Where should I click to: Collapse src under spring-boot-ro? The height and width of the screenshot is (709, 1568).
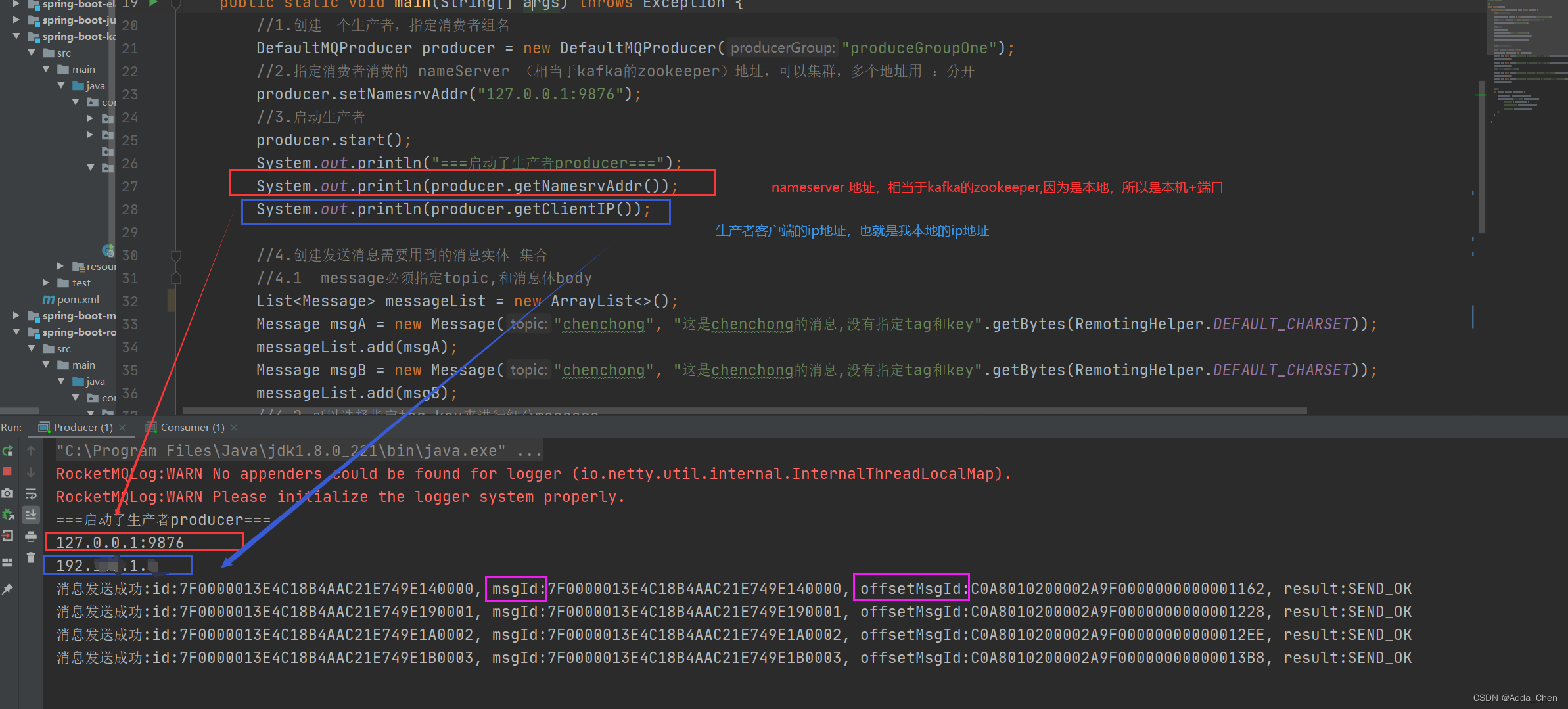coord(32,348)
